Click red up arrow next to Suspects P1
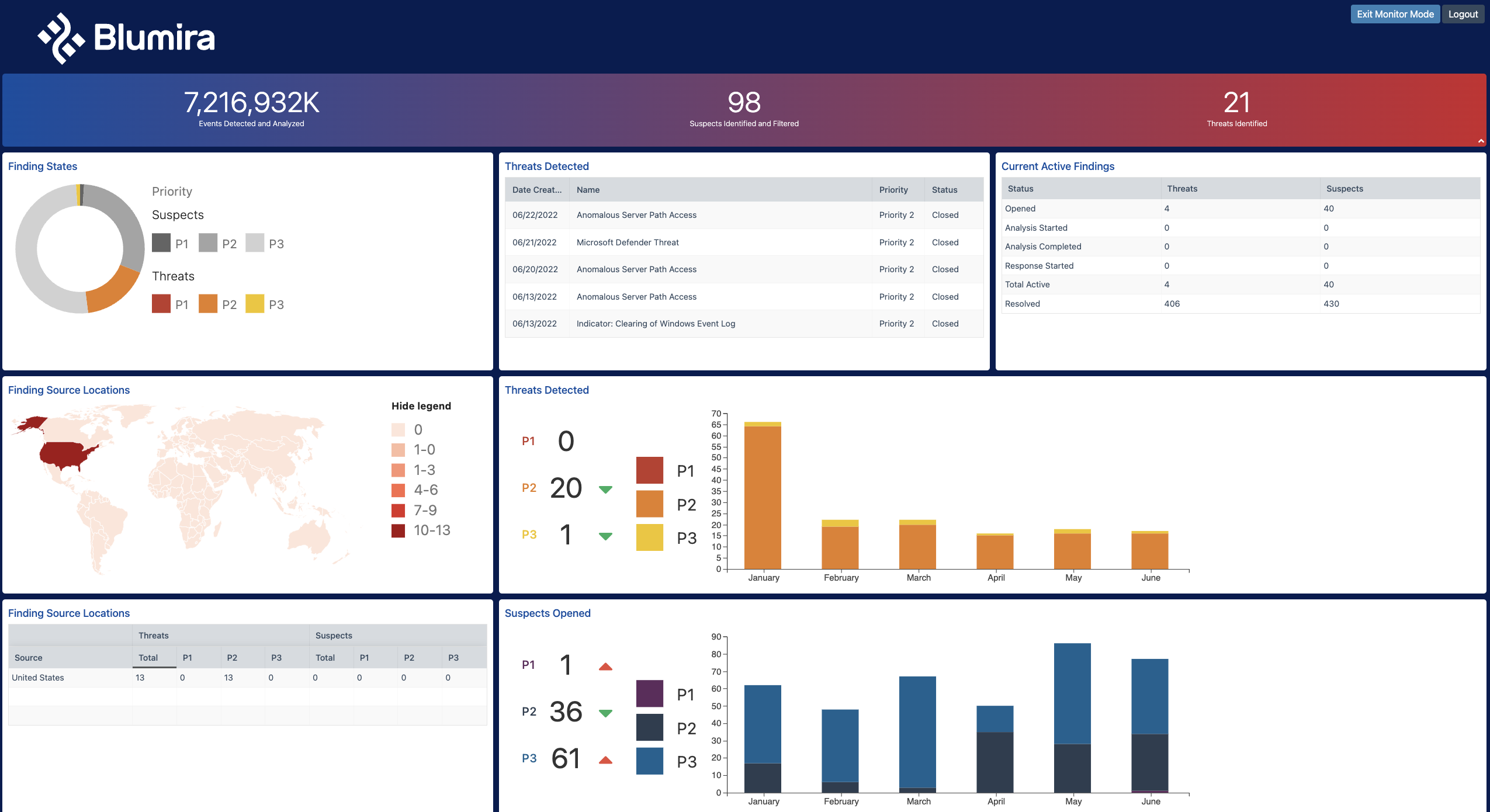 point(605,667)
